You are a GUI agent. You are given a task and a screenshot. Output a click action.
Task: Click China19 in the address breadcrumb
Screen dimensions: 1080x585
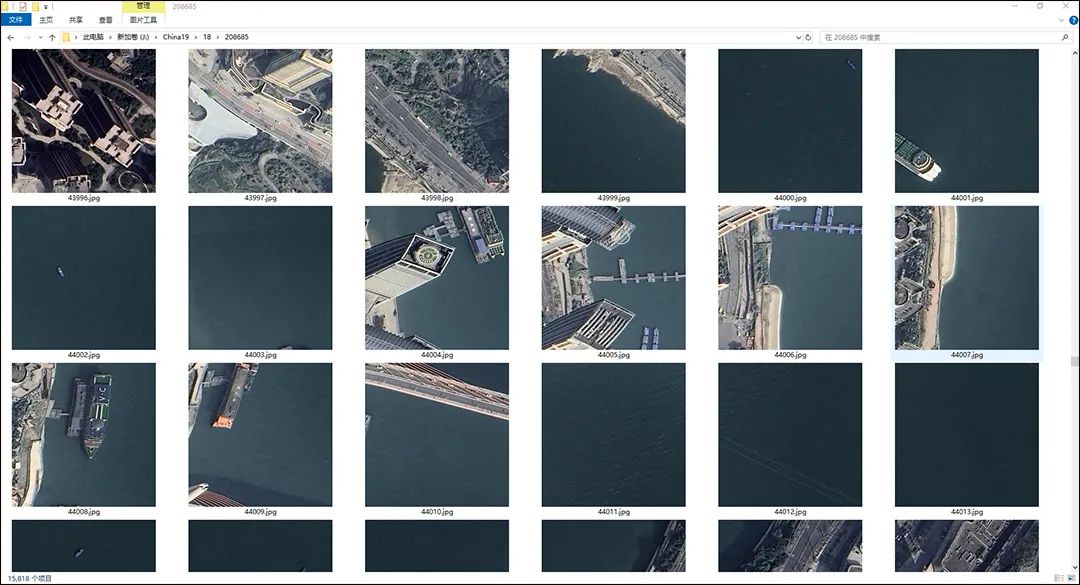(176, 37)
